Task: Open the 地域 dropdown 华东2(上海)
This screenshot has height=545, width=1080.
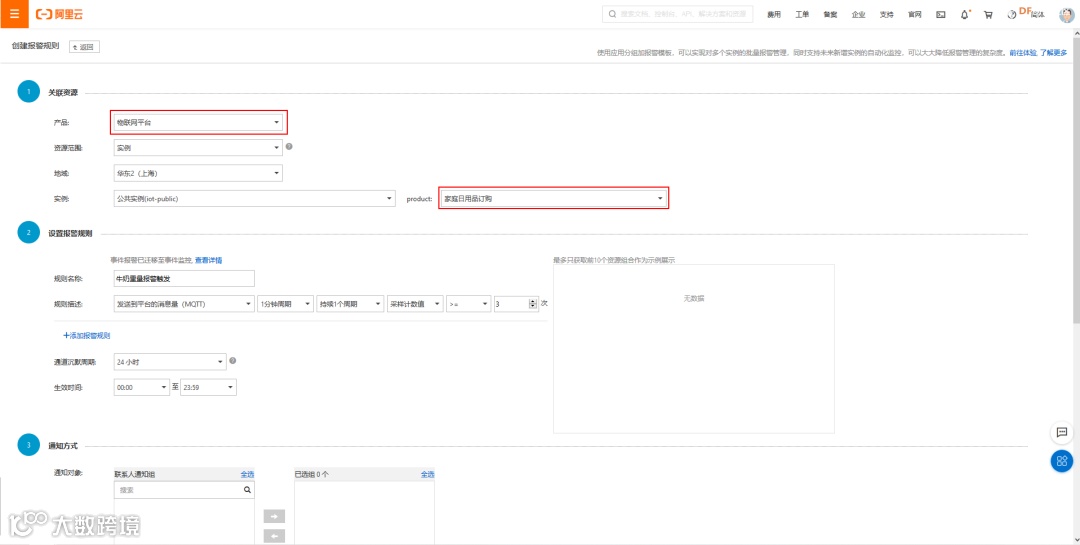Action: tap(198, 173)
